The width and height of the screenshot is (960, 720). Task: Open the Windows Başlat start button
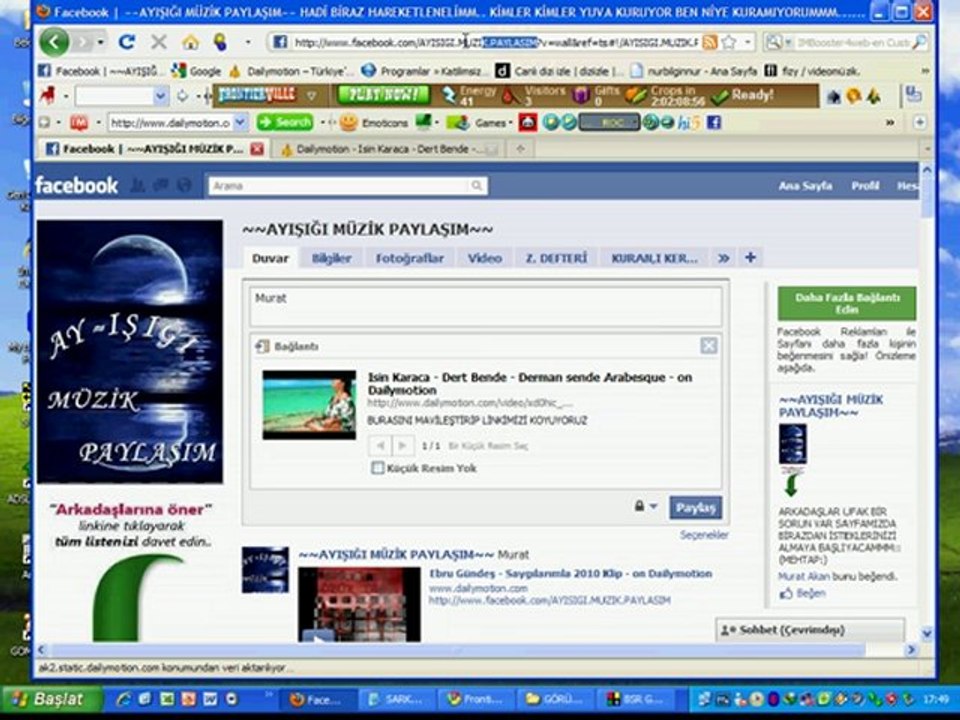pos(52,699)
